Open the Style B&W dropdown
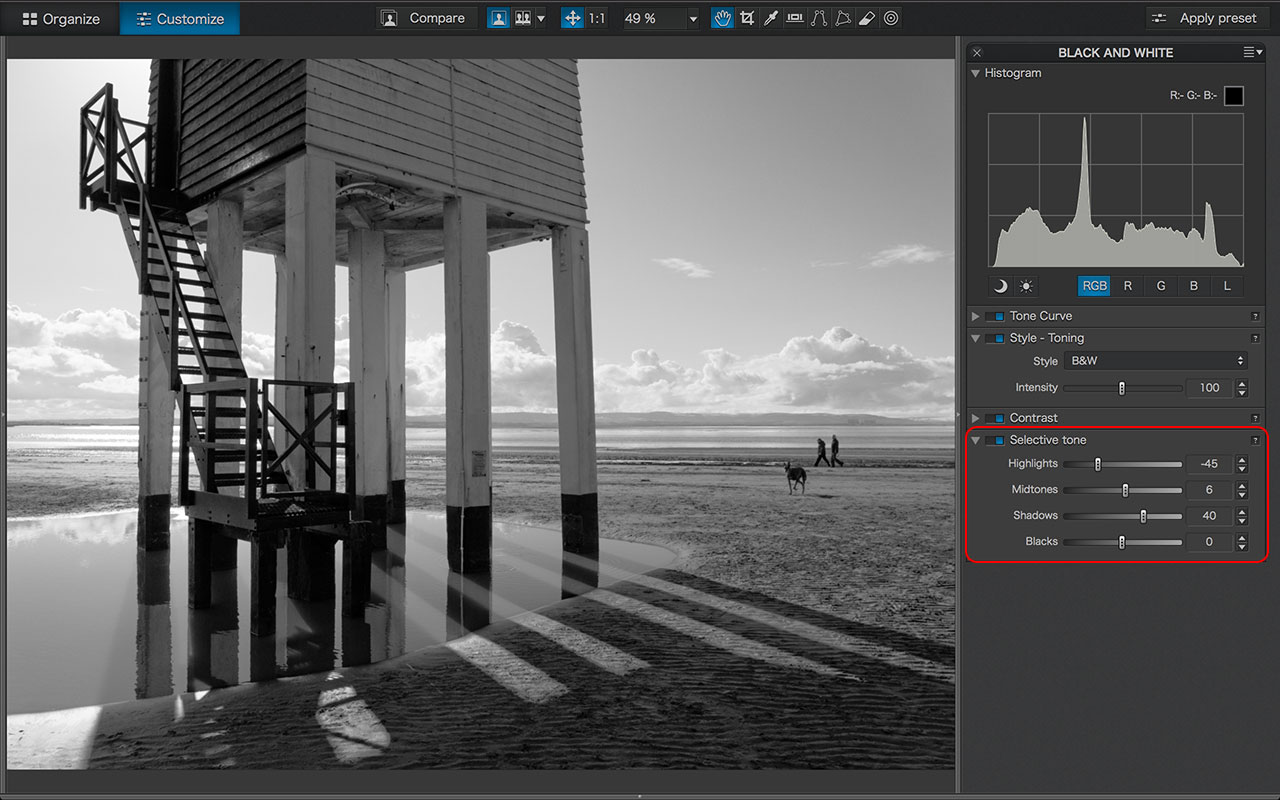The height and width of the screenshot is (800, 1280). [x=1156, y=361]
